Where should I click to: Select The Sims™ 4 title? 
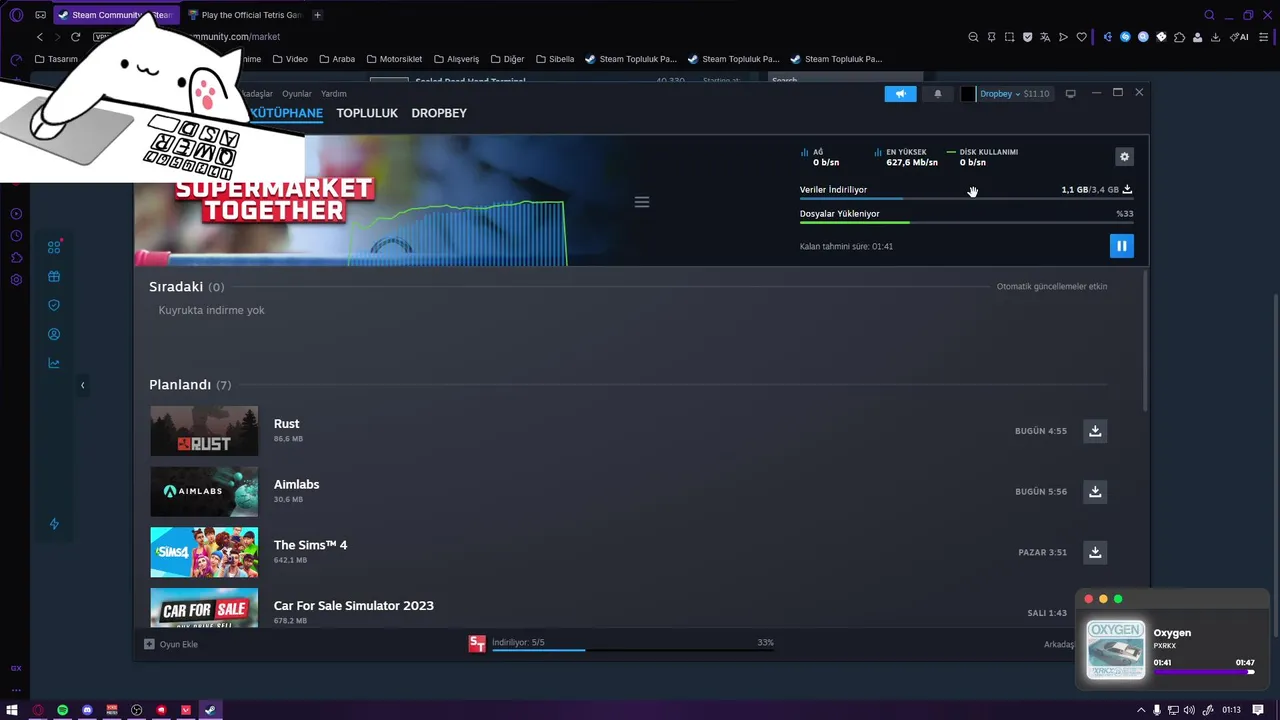[x=311, y=545]
